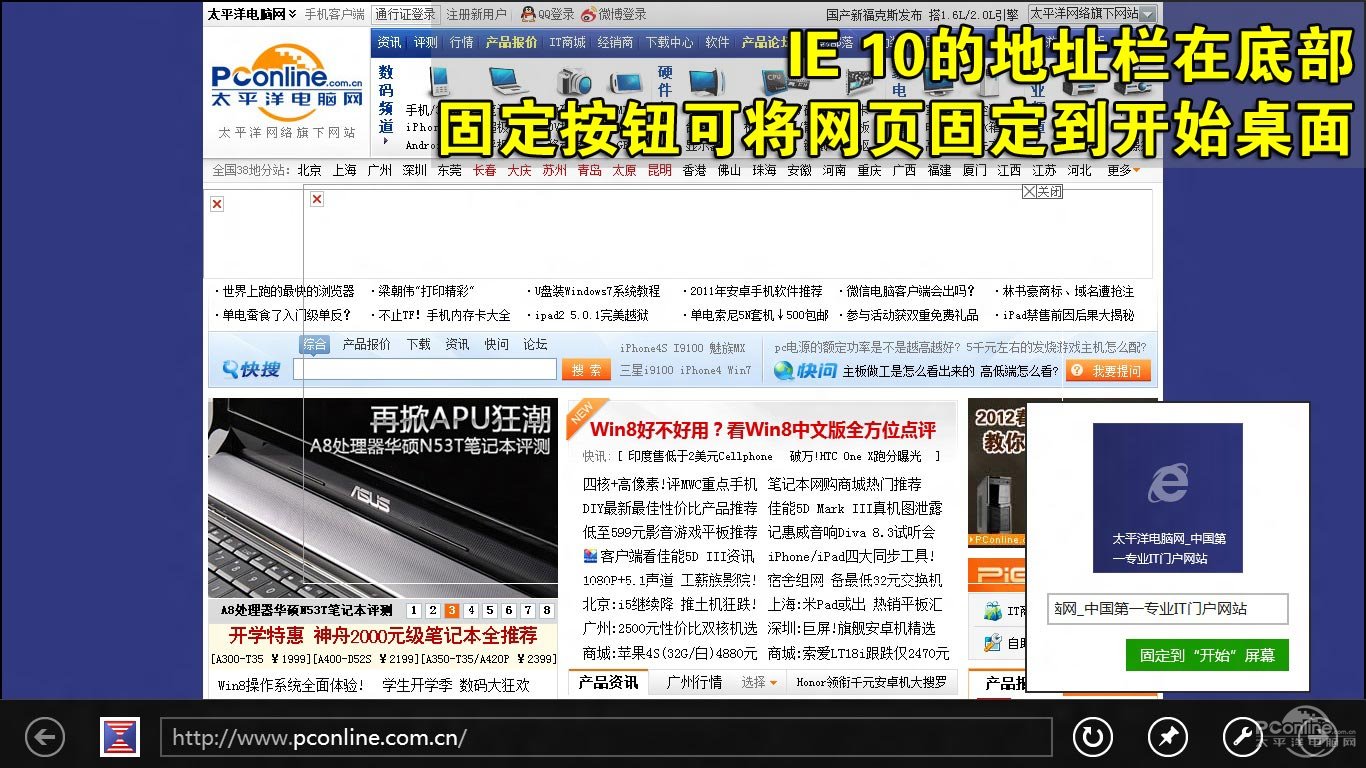Select the mobile phone category icon

coord(440,81)
